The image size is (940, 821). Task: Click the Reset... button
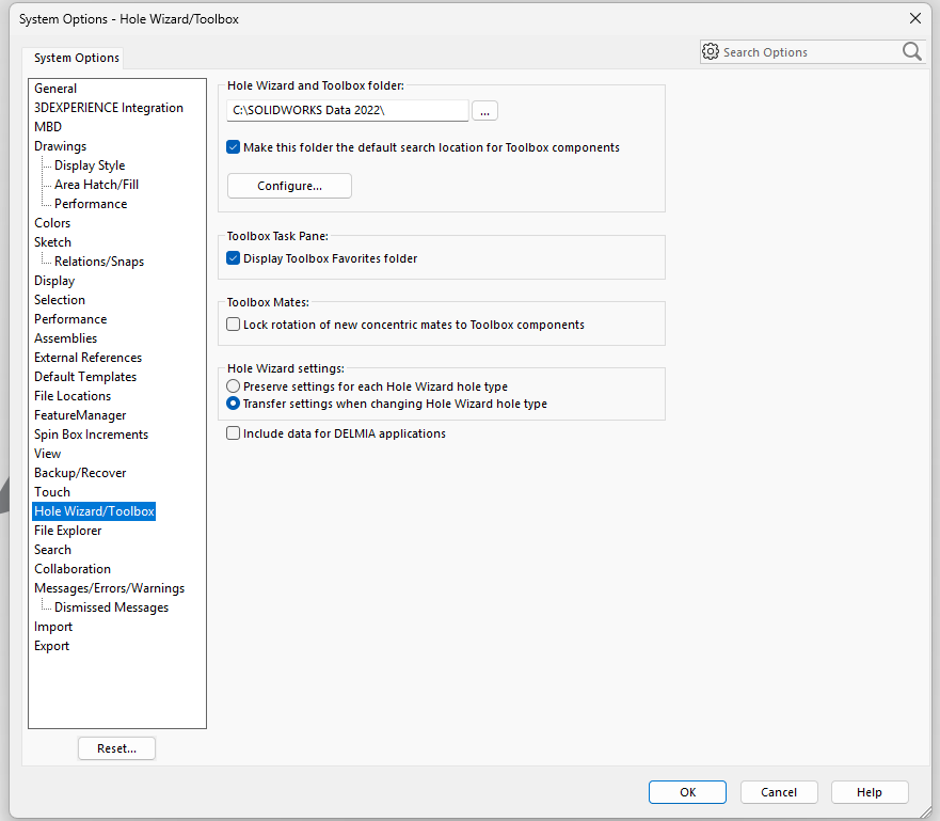pyautogui.click(x=117, y=748)
